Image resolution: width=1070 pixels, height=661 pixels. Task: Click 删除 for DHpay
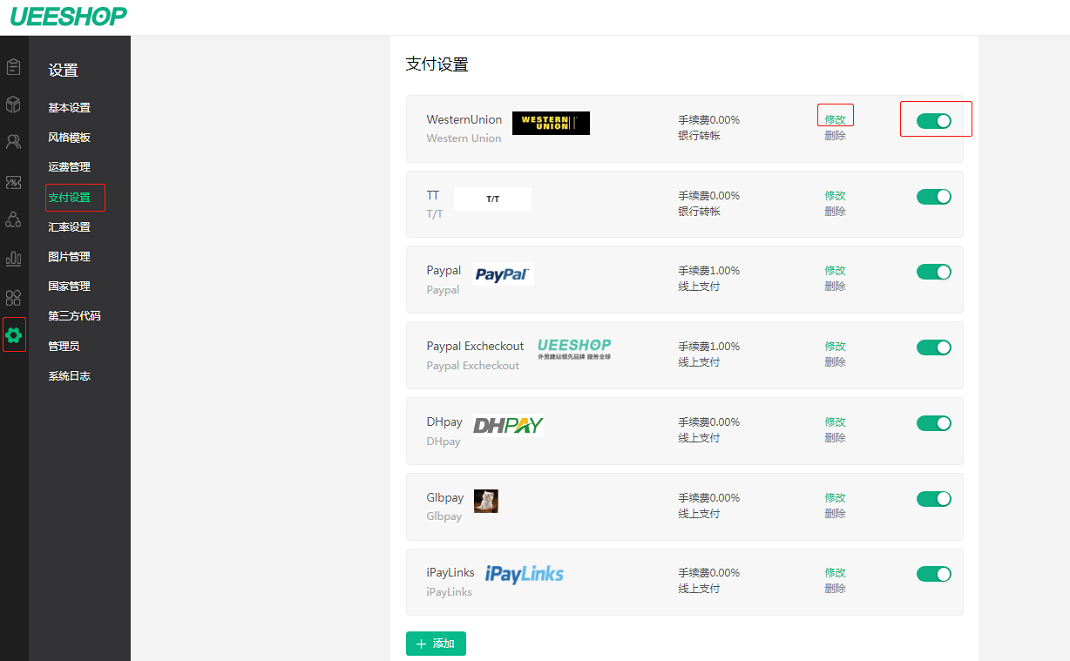[x=835, y=437]
